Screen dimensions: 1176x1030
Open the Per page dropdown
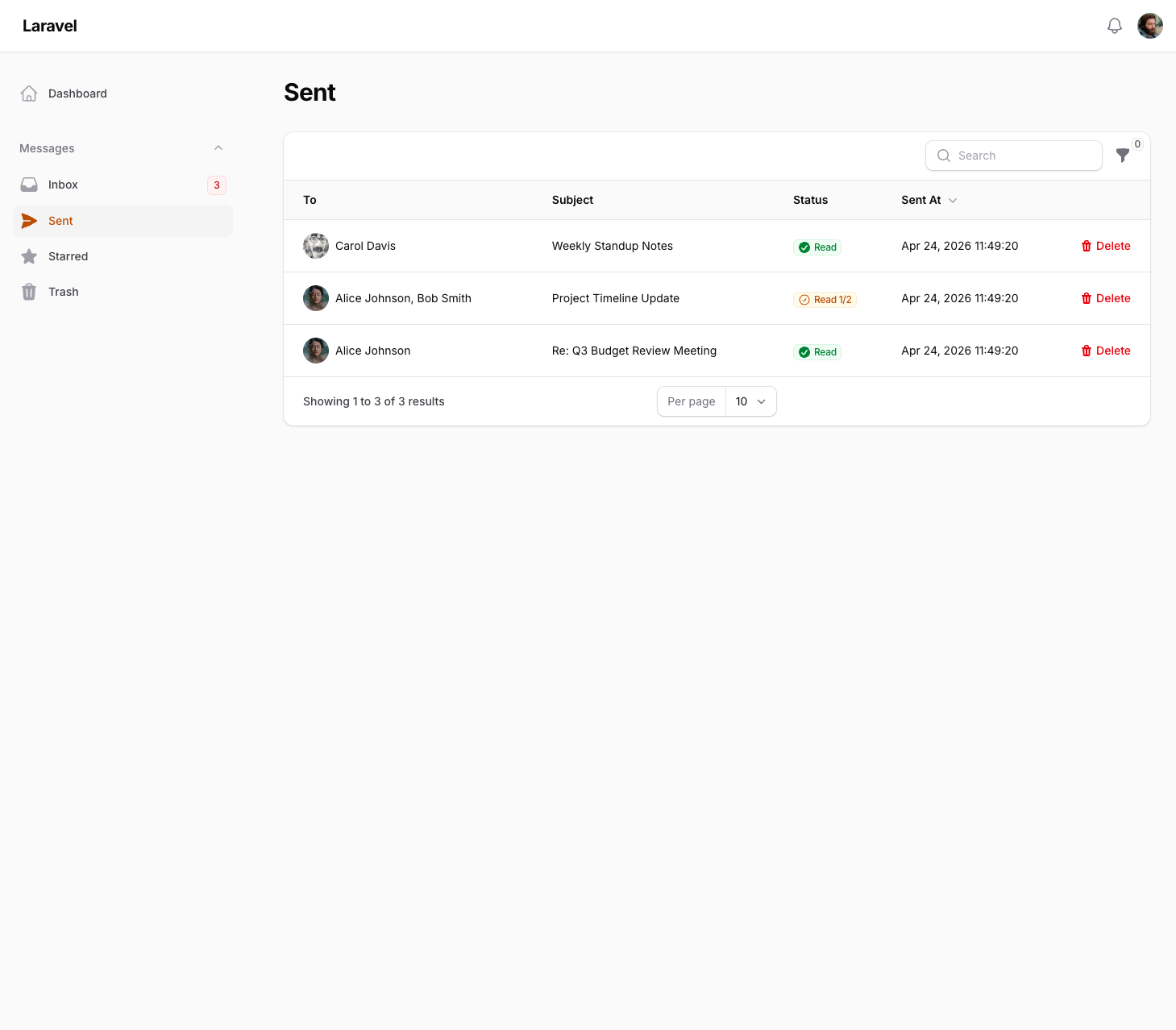click(750, 401)
